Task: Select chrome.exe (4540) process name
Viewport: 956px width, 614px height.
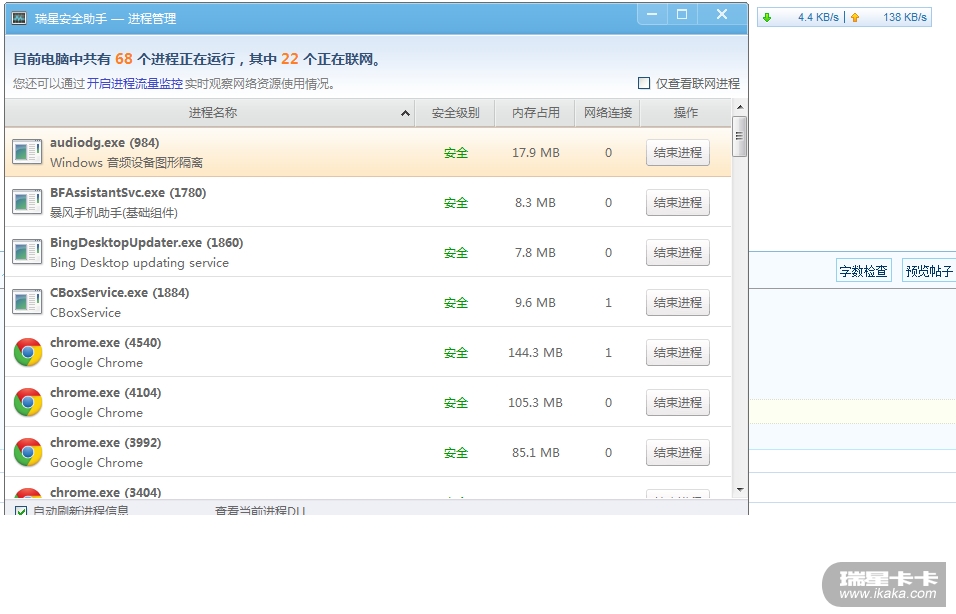Action: pos(105,343)
